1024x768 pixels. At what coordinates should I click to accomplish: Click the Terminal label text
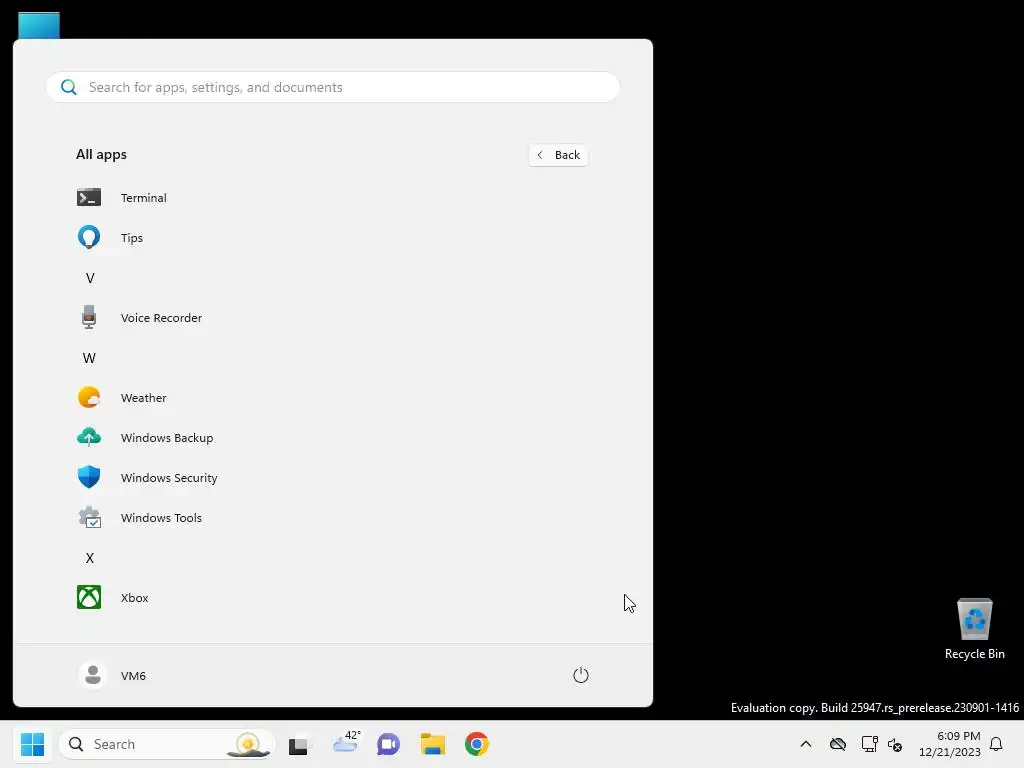point(144,198)
